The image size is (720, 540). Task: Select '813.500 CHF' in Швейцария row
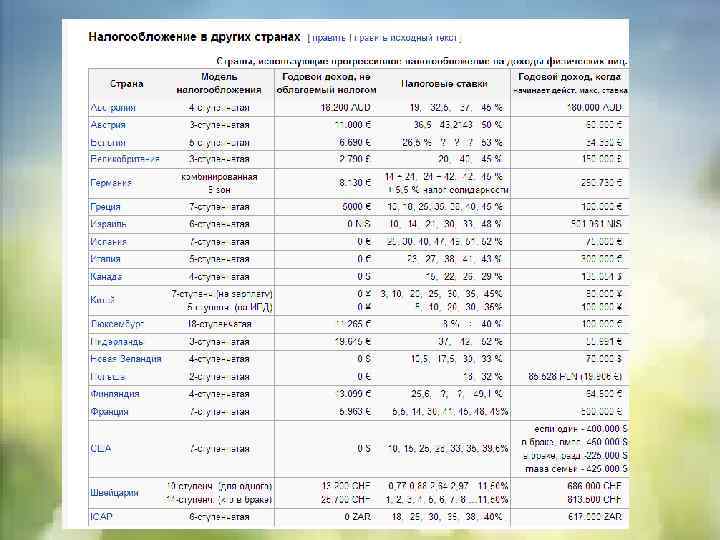coord(594,500)
